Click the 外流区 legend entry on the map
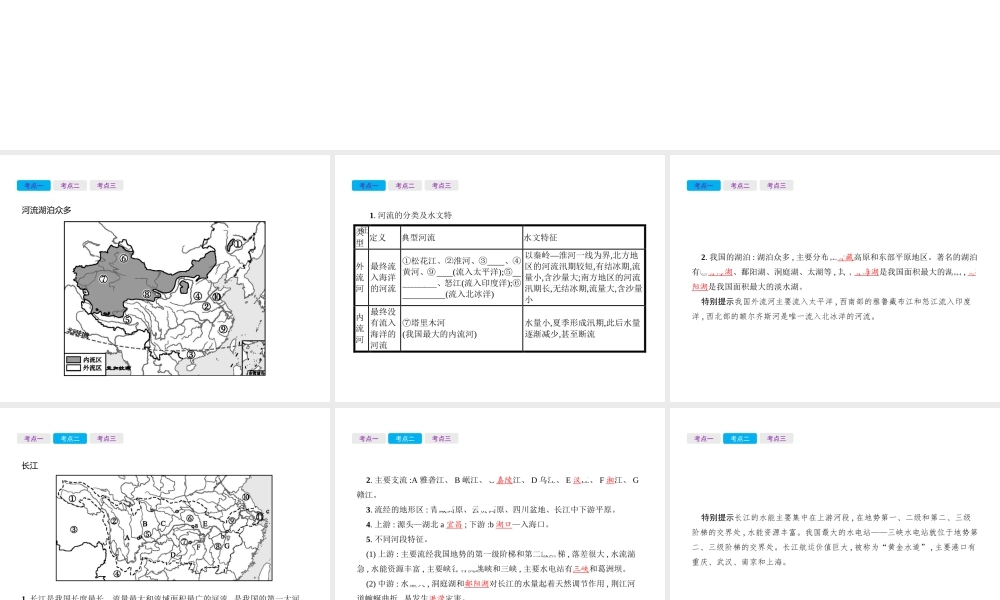 tap(84, 368)
